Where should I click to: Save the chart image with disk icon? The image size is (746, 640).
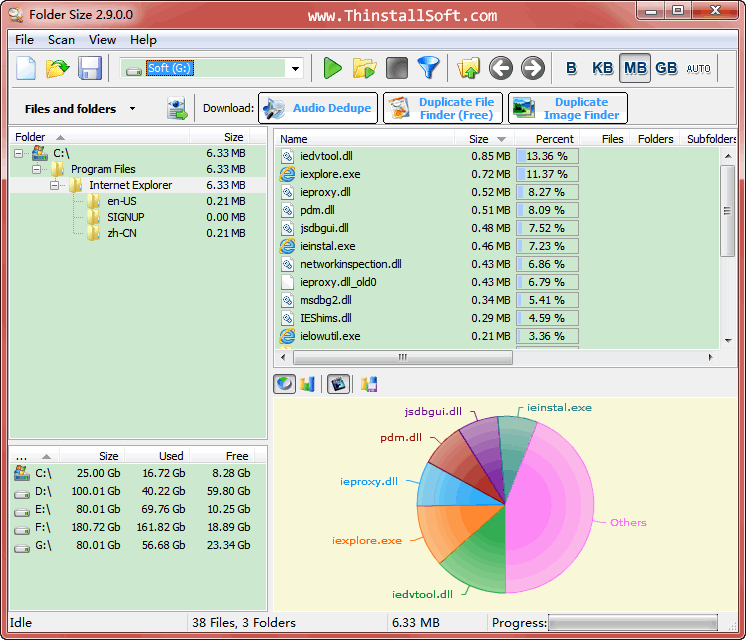[369, 384]
